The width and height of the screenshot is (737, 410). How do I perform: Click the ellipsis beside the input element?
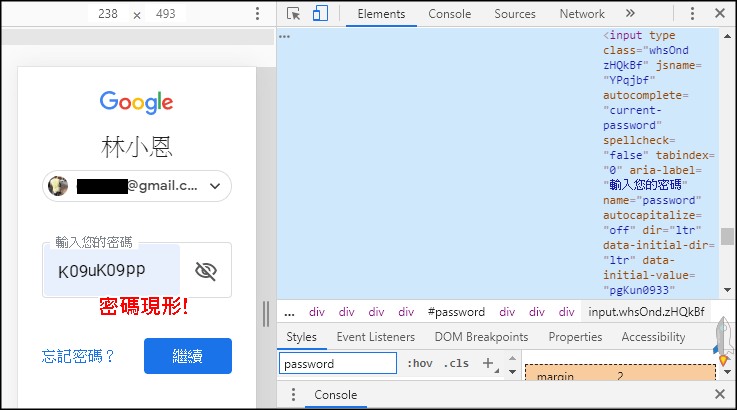tap(285, 36)
